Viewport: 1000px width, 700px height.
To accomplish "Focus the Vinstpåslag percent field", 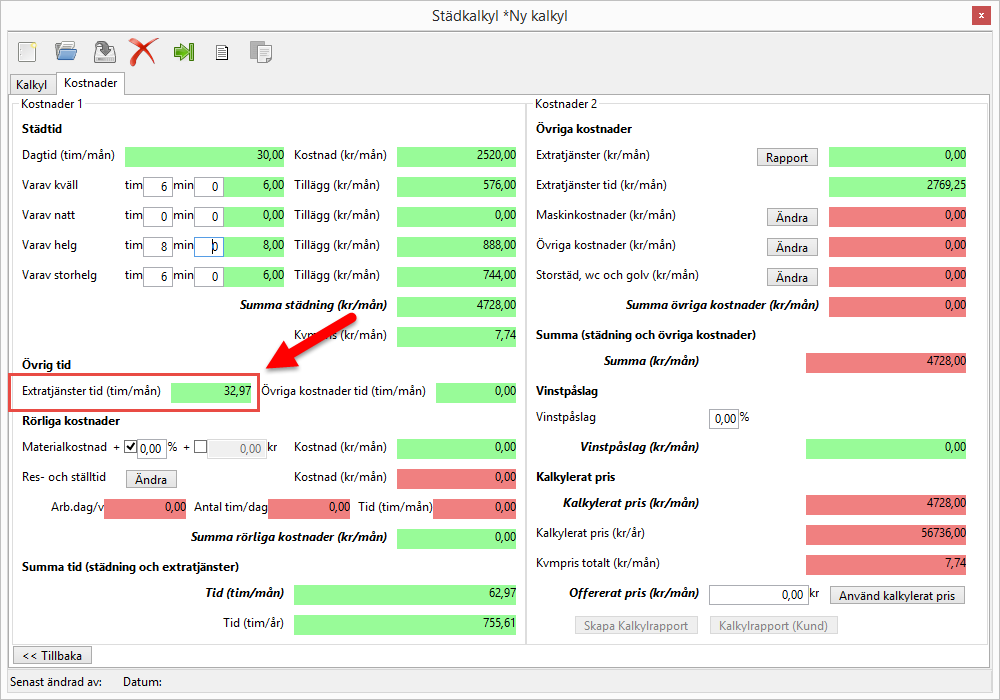I will (x=723, y=418).
